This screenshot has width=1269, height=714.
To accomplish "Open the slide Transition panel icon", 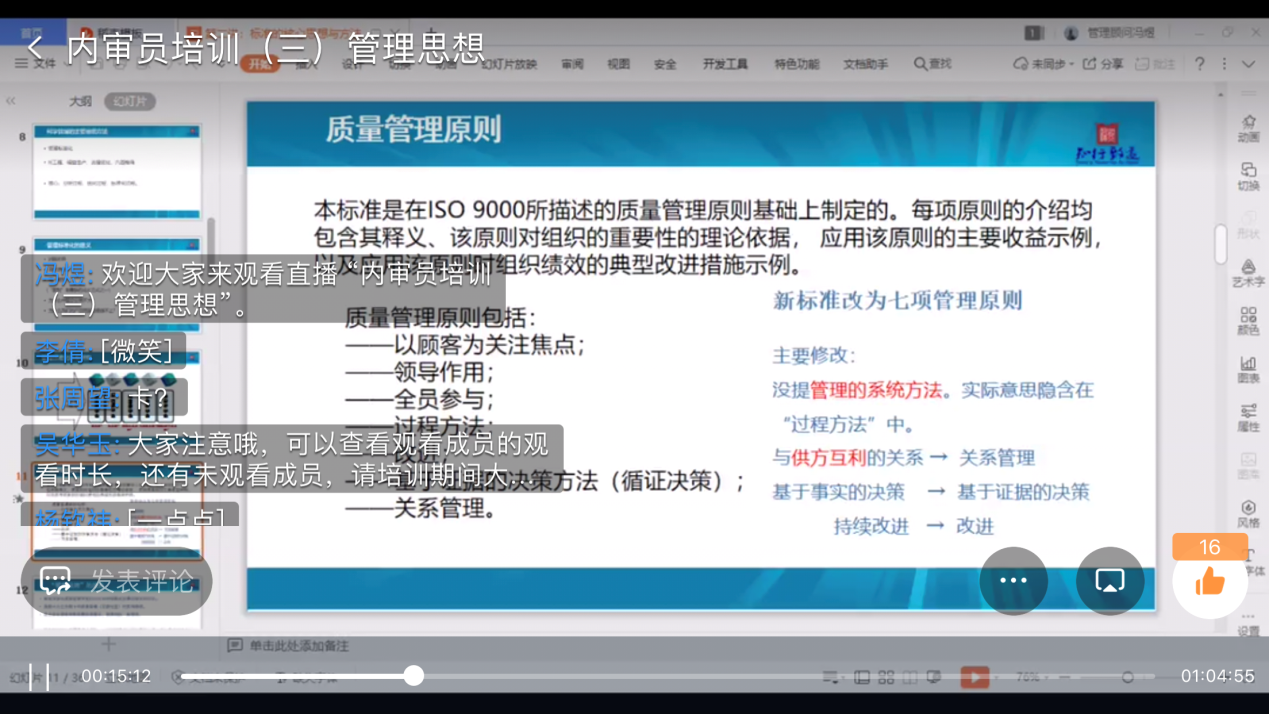I will (1248, 176).
